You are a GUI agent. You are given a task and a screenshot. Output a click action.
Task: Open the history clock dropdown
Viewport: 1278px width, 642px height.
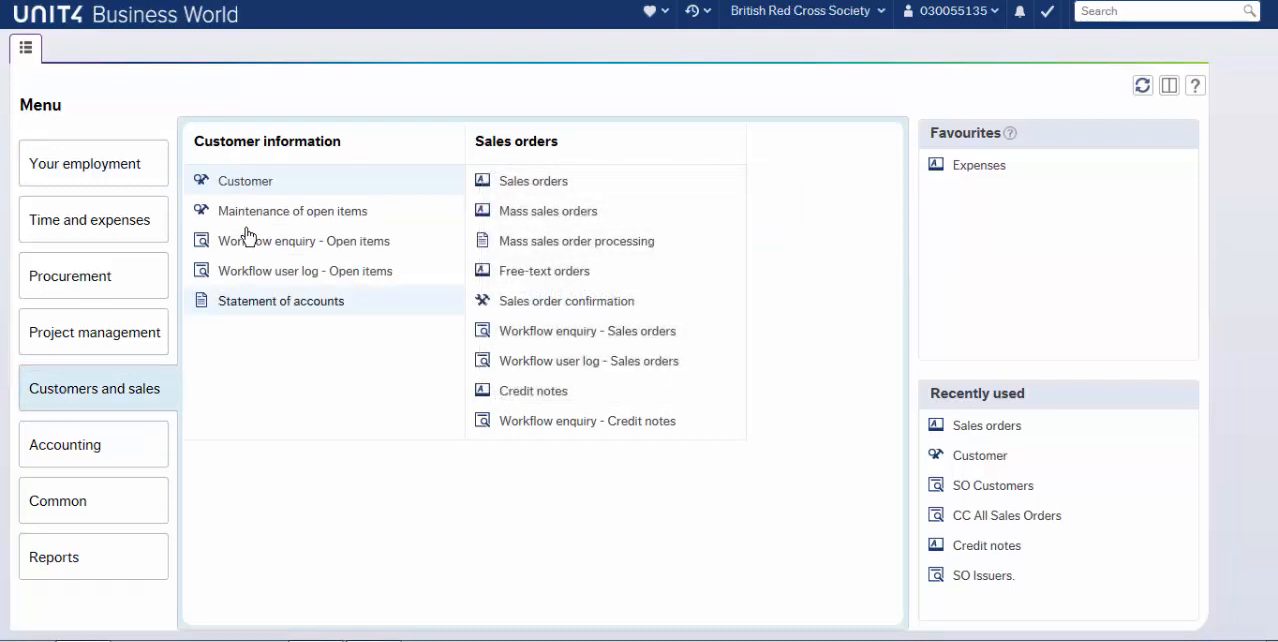[699, 11]
